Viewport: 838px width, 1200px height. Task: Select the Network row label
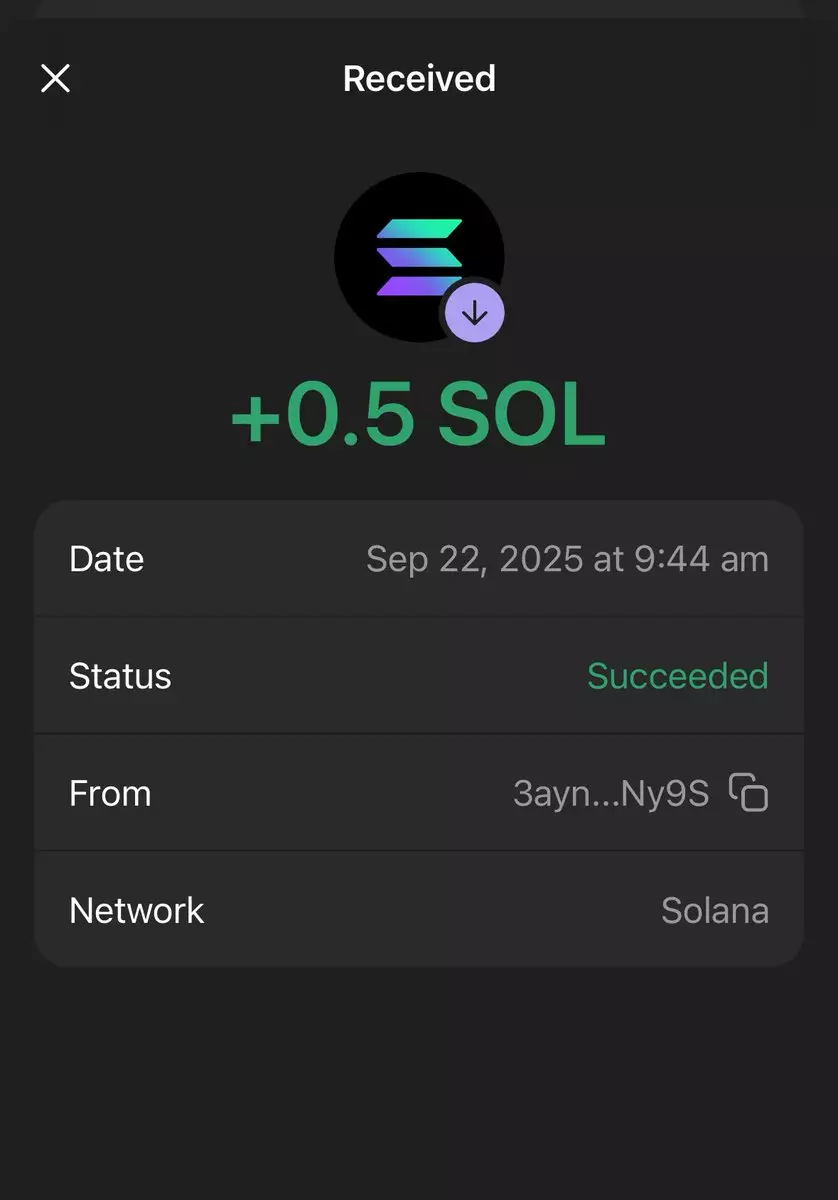[137, 910]
